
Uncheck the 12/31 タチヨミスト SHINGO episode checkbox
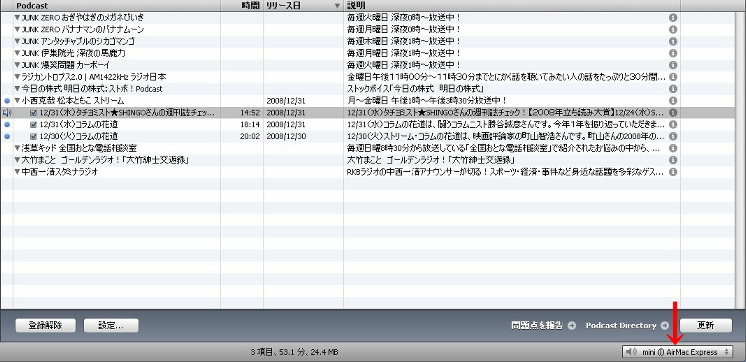(x=33, y=113)
